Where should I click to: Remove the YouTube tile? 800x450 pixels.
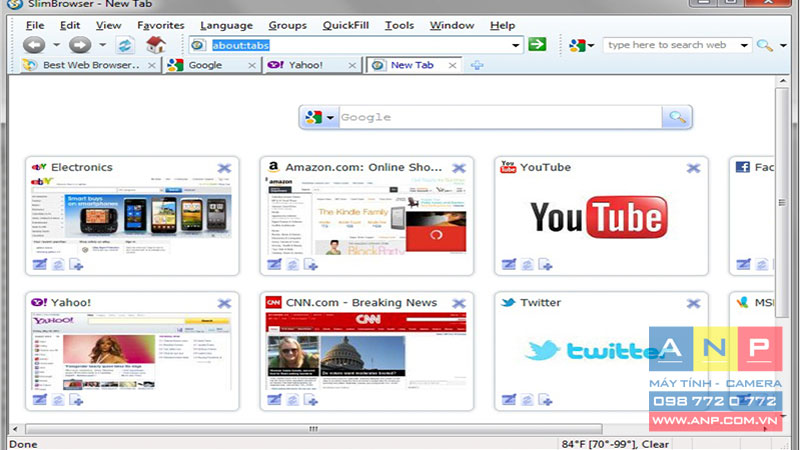click(x=693, y=168)
